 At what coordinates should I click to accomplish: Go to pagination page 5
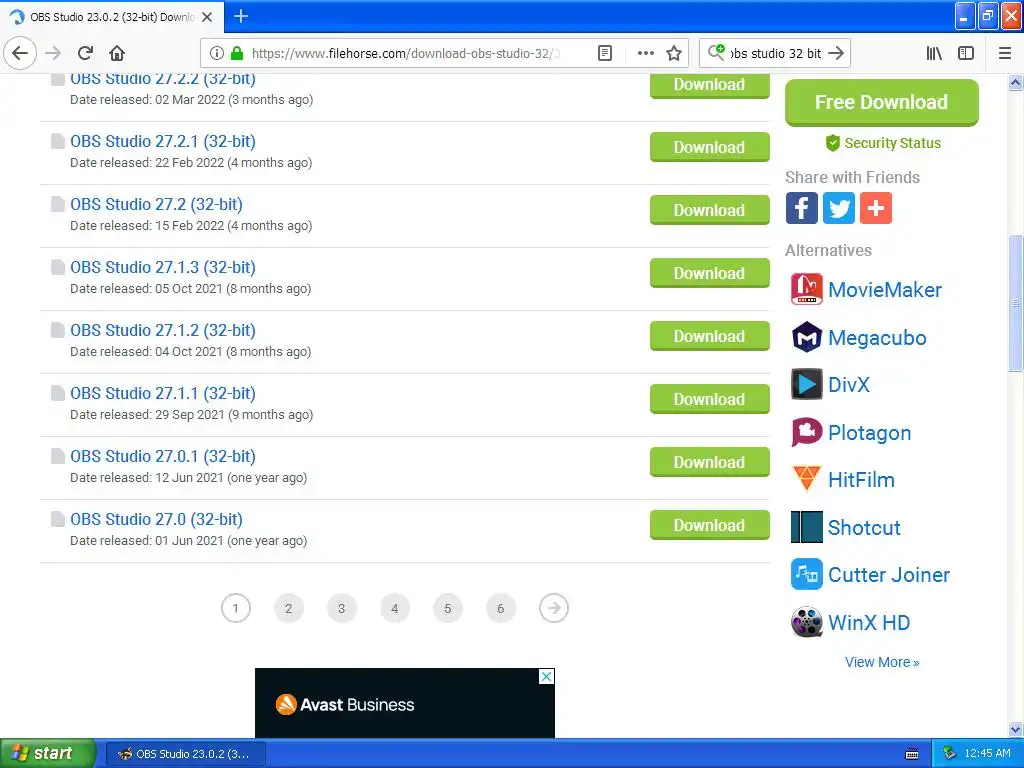447,609
